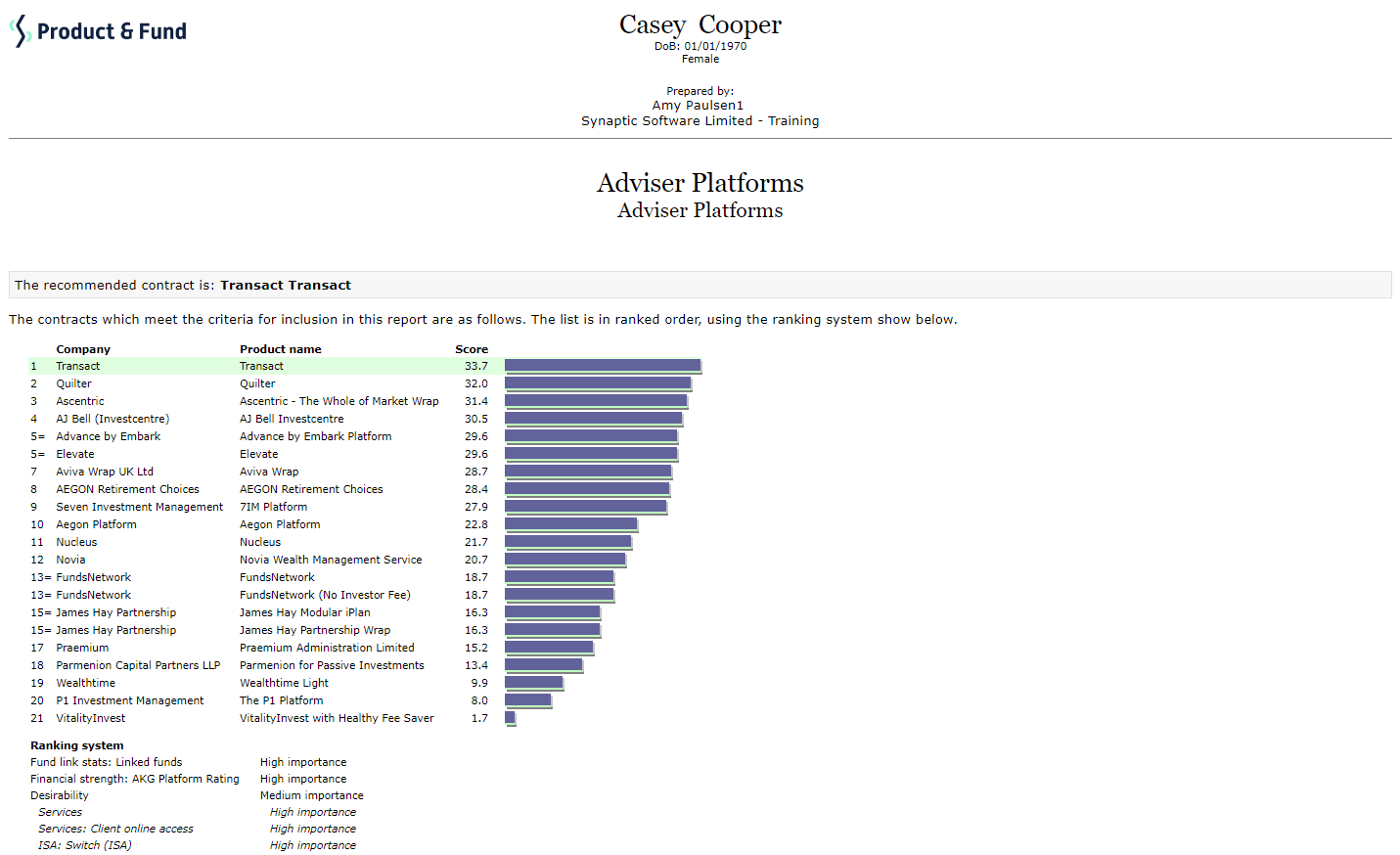
Task: Click recommended contract Transact Transact
Action: pyautogui.click(x=286, y=286)
